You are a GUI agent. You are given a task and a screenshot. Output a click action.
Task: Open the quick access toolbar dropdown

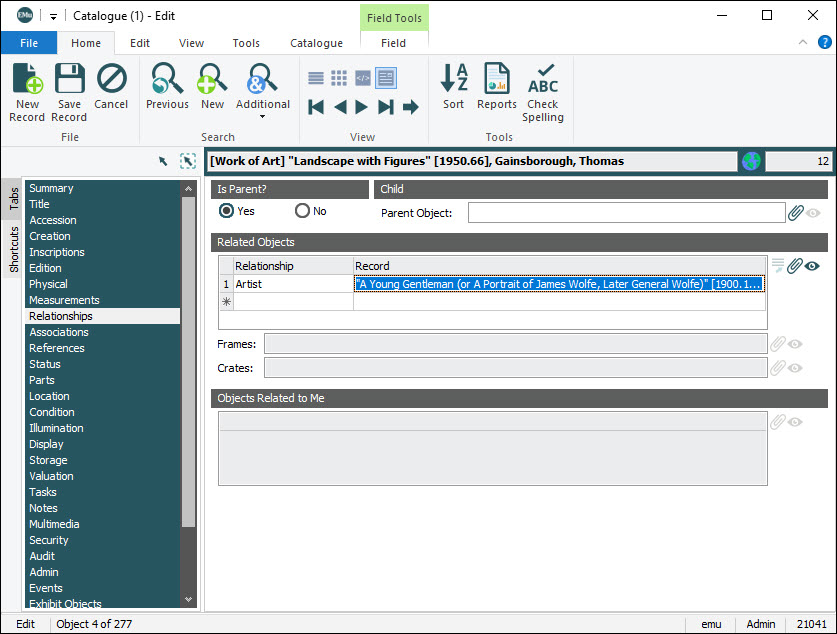pos(53,16)
